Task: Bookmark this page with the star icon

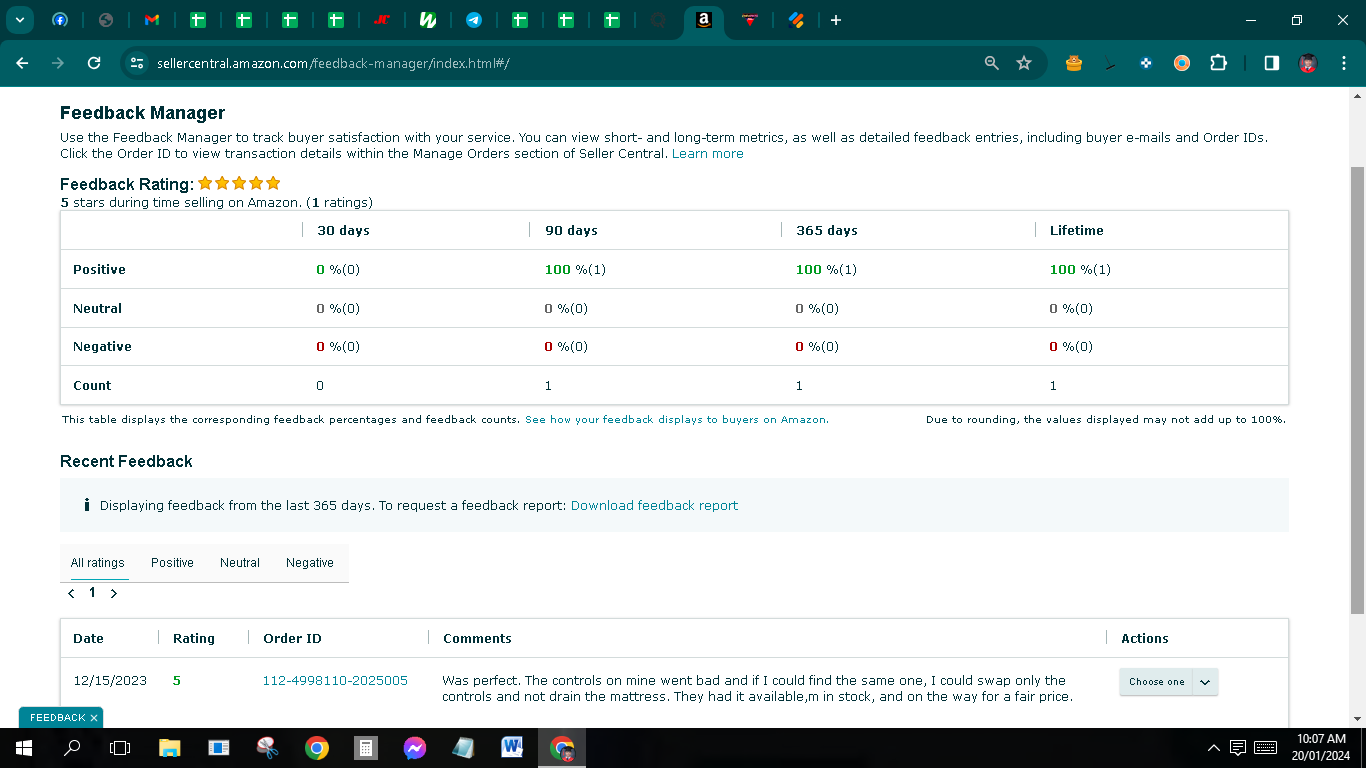Action: 1024,63
